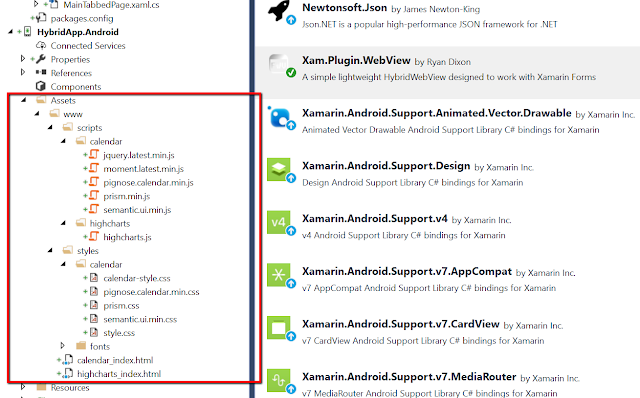
Task: Select the Xamarin.Android.Support.v7.CardView package title
Action: pos(401,324)
